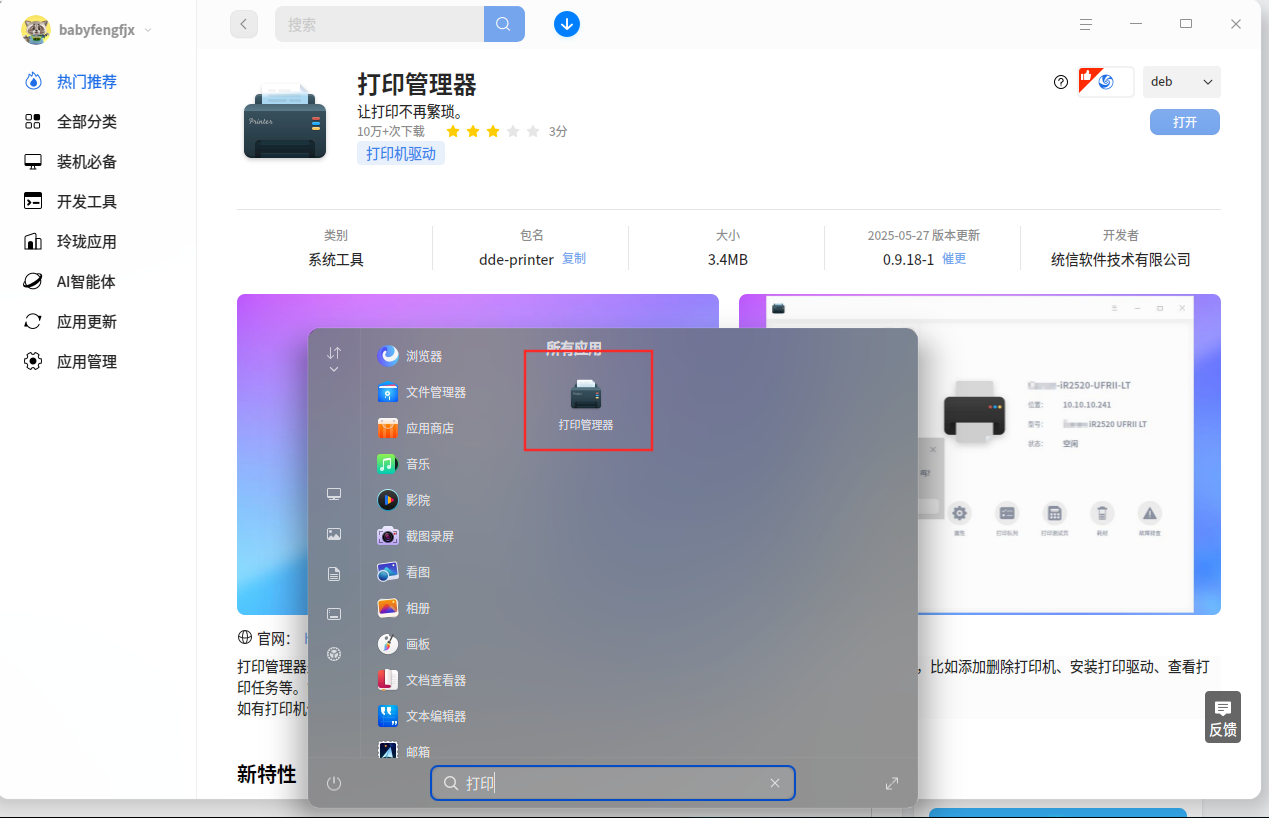Focus the store 搜索 input field
This screenshot has width=1269, height=818.
pyautogui.click(x=379, y=24)
